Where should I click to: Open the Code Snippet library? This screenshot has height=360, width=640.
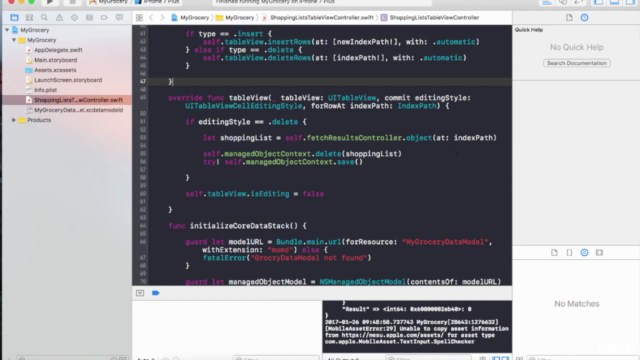point(569,253)
